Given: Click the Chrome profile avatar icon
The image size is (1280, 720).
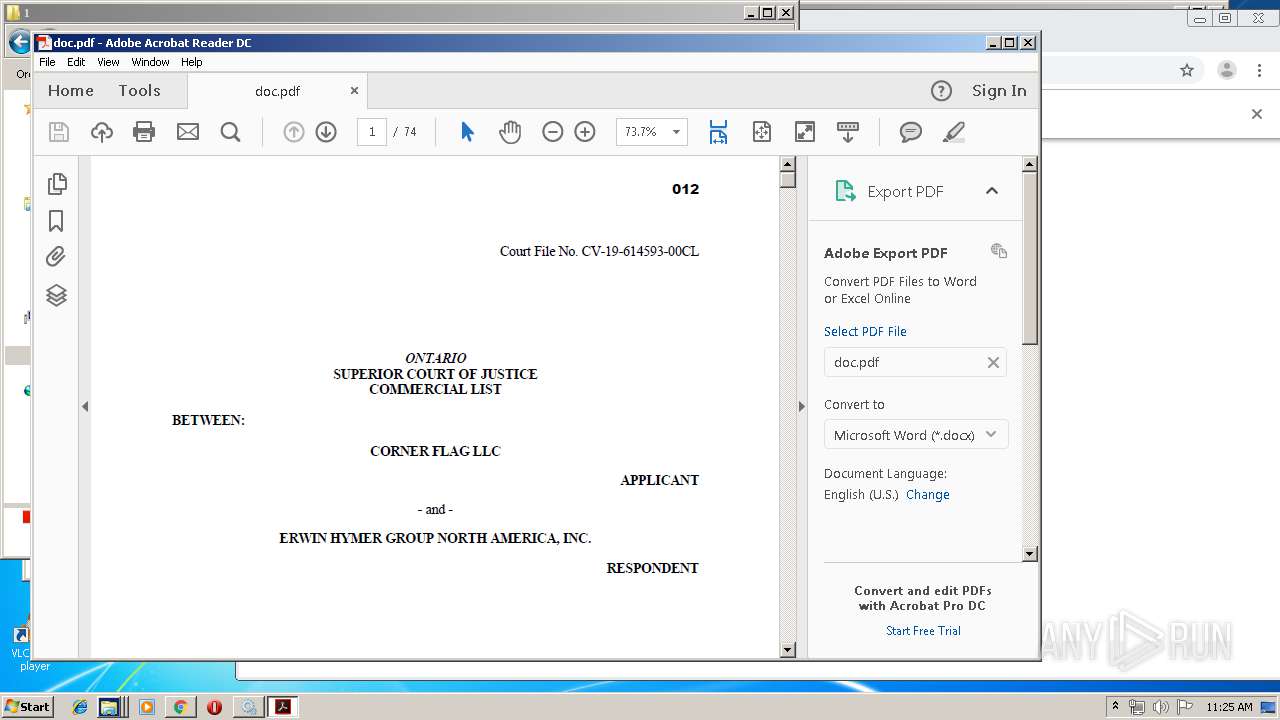Looking at the screenshot, I should point(1226,70).
